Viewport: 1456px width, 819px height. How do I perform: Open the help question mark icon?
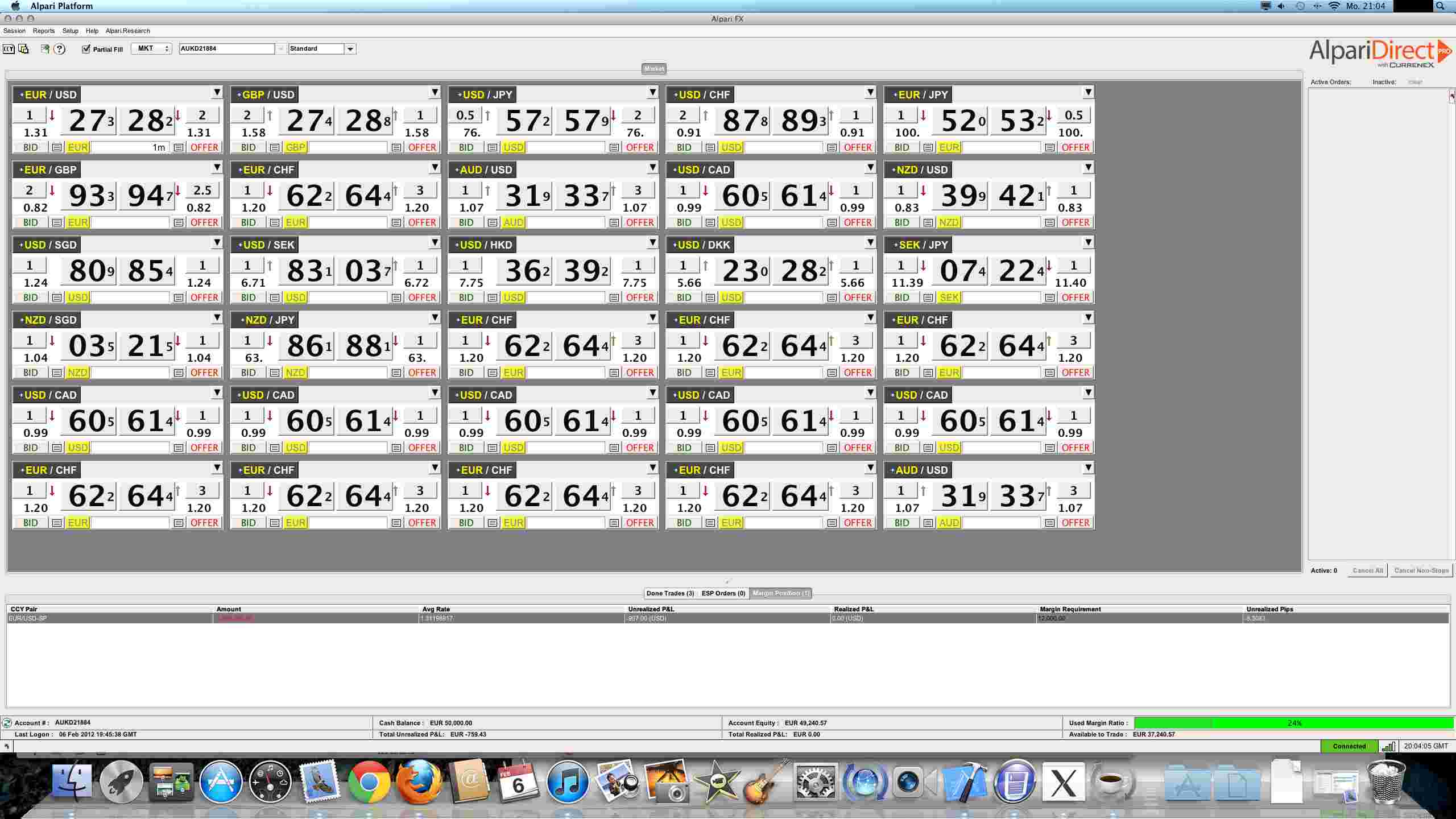(59, 49)
